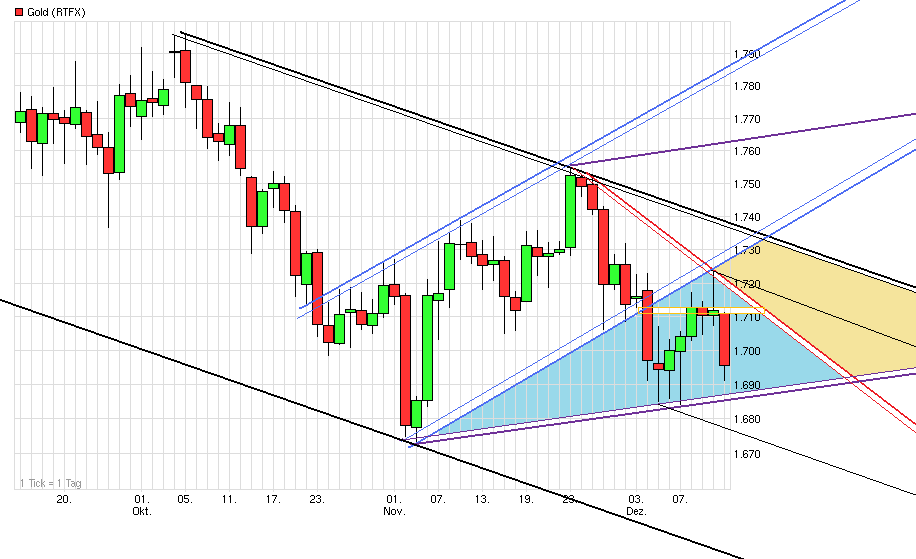
Task: Select the 1.720 price axis label
Action: pos(747,284)
